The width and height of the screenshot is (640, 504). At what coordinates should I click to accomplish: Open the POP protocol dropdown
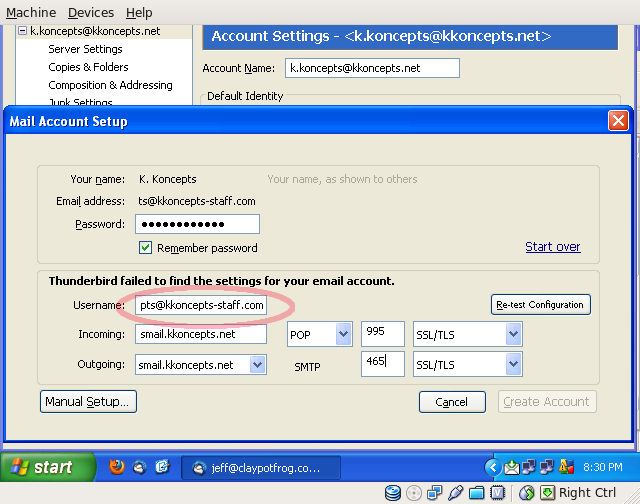pos(320,334)
